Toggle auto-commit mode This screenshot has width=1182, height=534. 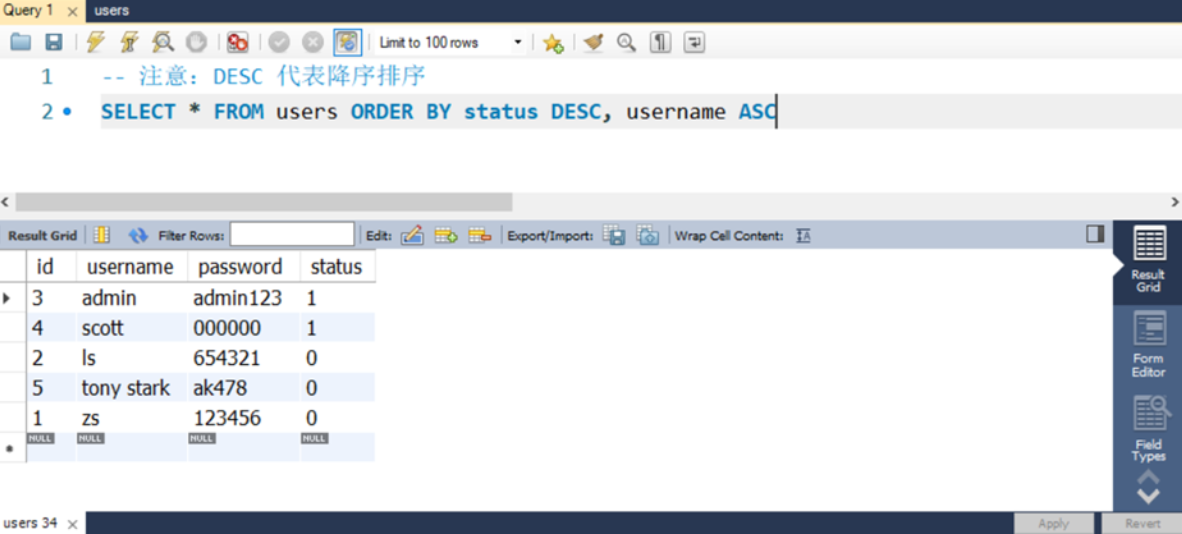(348, 42)
